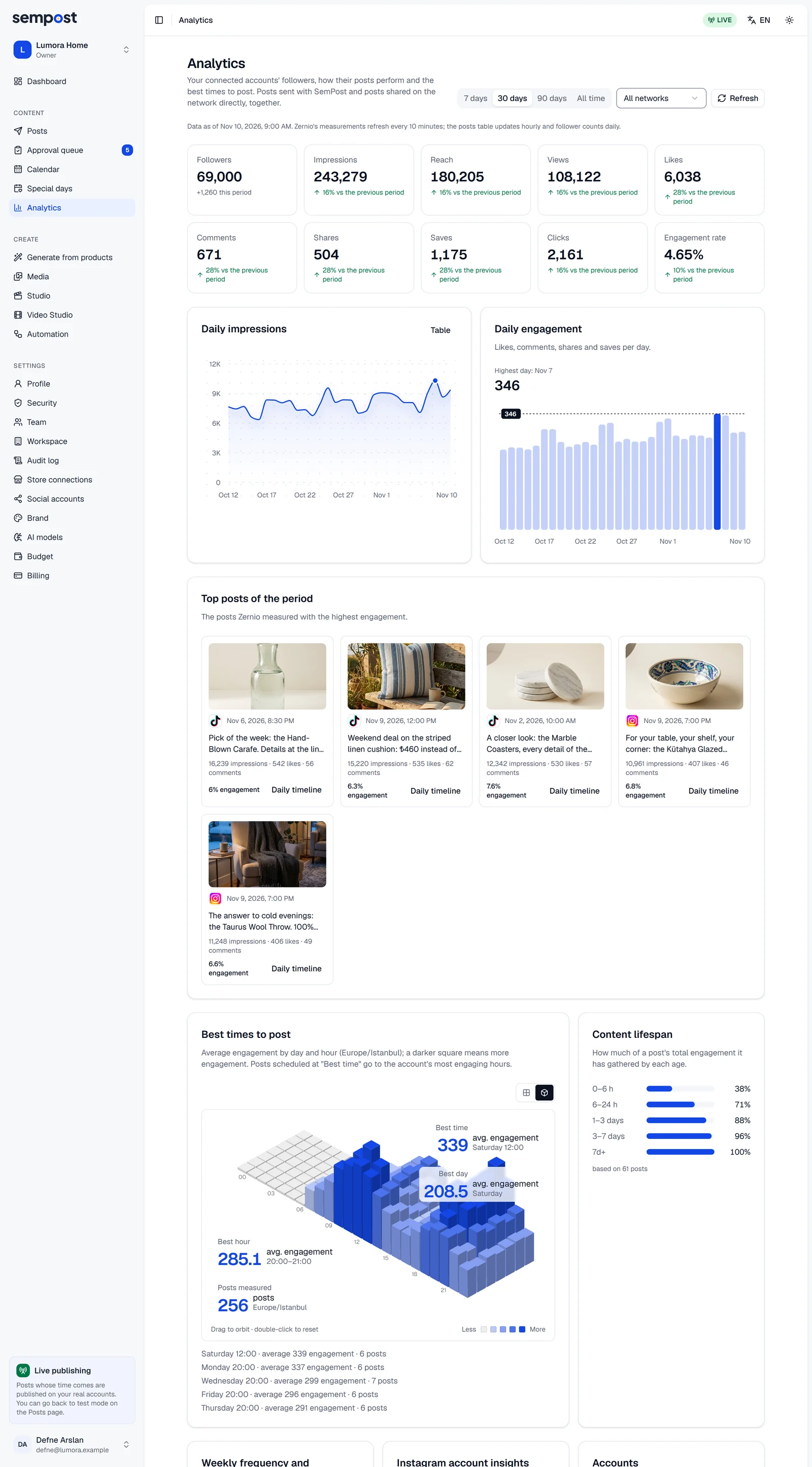Show Daily impressions as Table

(441, 330)
